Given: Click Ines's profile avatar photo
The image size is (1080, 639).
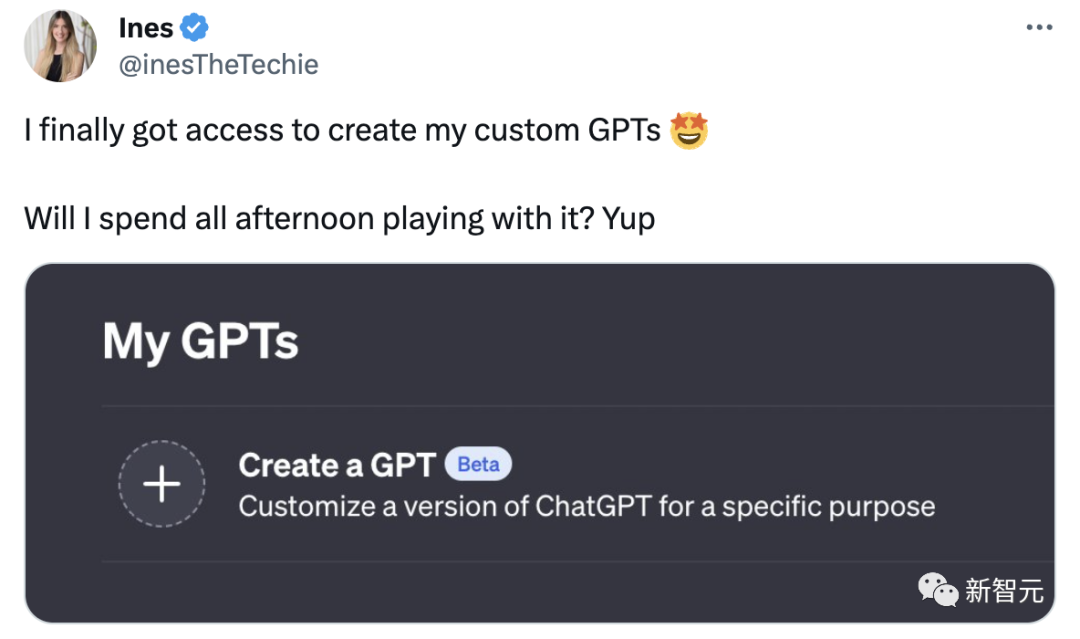Looking at the screenshot, I should (60, 46).
